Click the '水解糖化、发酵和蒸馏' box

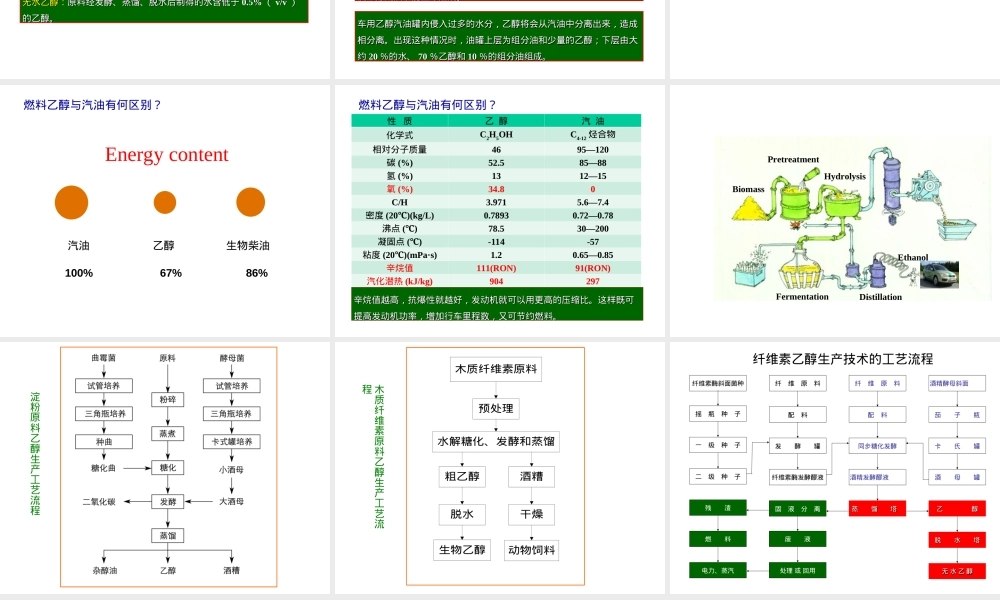496,441
